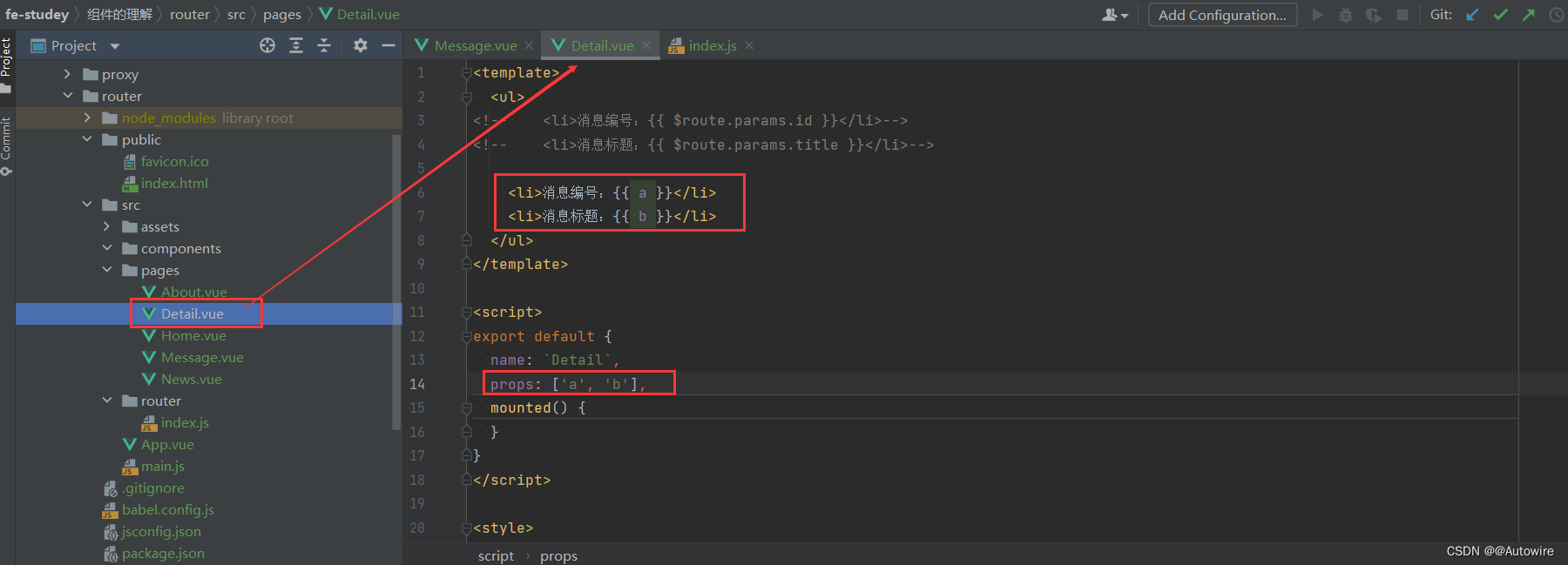
Task: Click Git Commit checkmark icon
Action: click(1500, 15)
